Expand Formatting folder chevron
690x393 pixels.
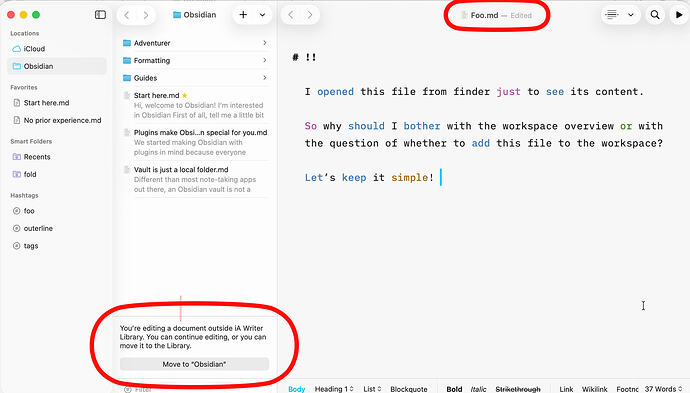pos(264,60)
